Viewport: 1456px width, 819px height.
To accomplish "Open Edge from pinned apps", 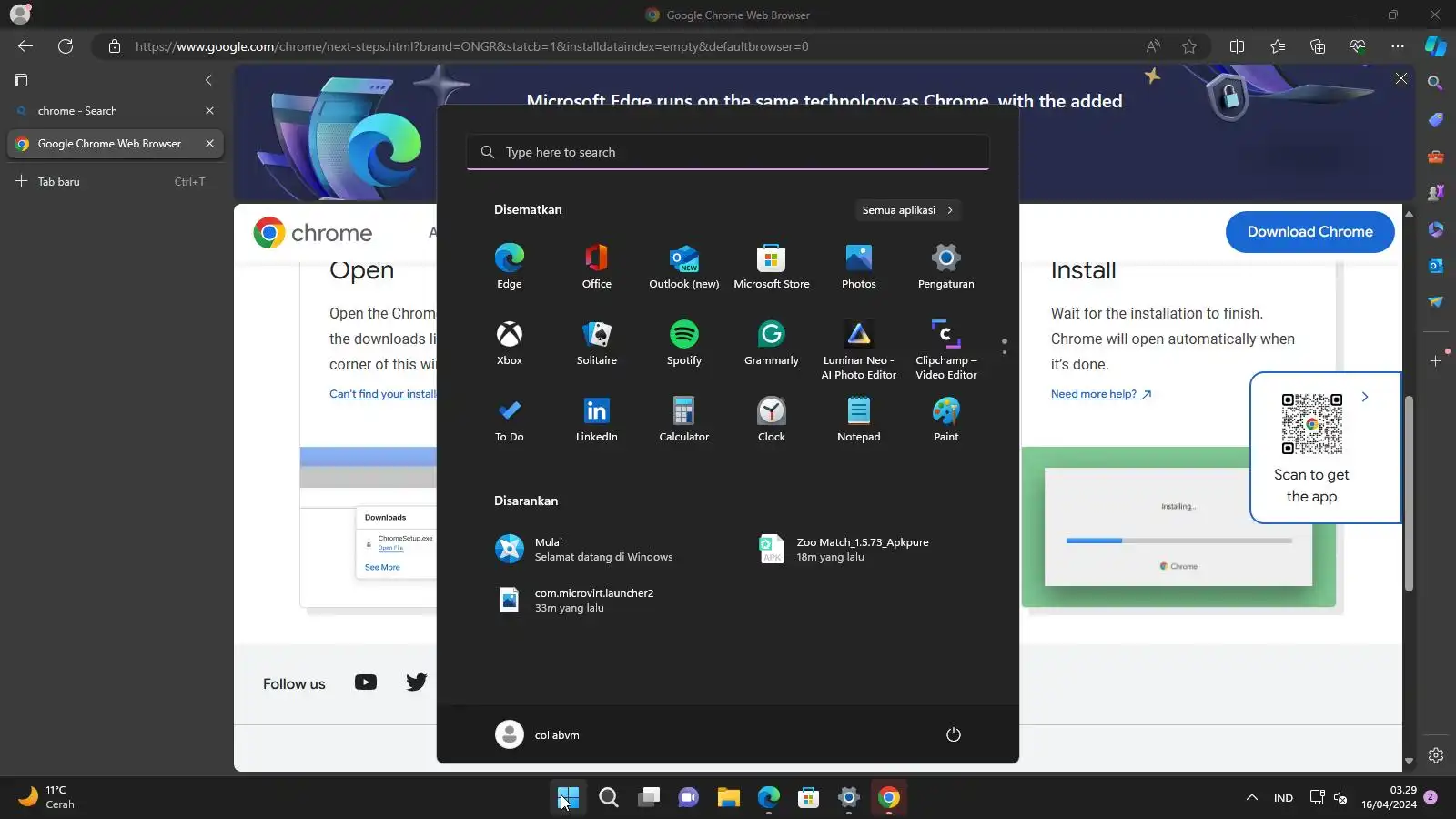I will coord(510,266).
